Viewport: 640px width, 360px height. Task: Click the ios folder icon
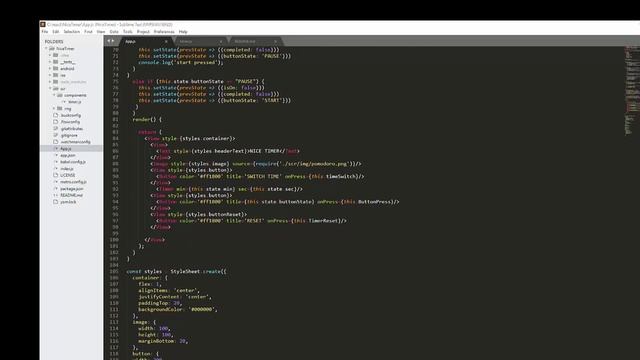(x=56, y=75)
